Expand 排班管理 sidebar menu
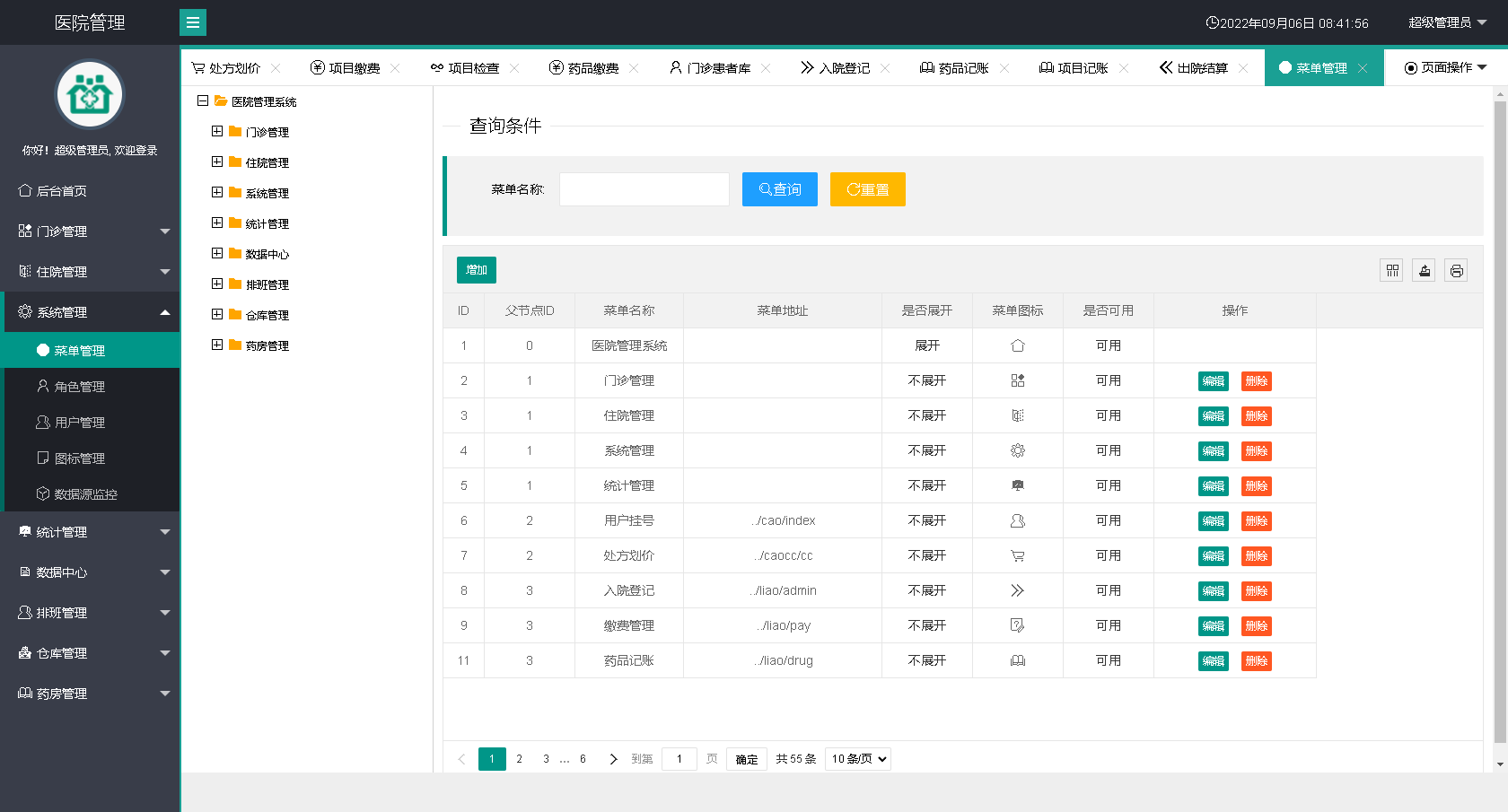This screenshot has width=1508, height=812. point(90,612)
